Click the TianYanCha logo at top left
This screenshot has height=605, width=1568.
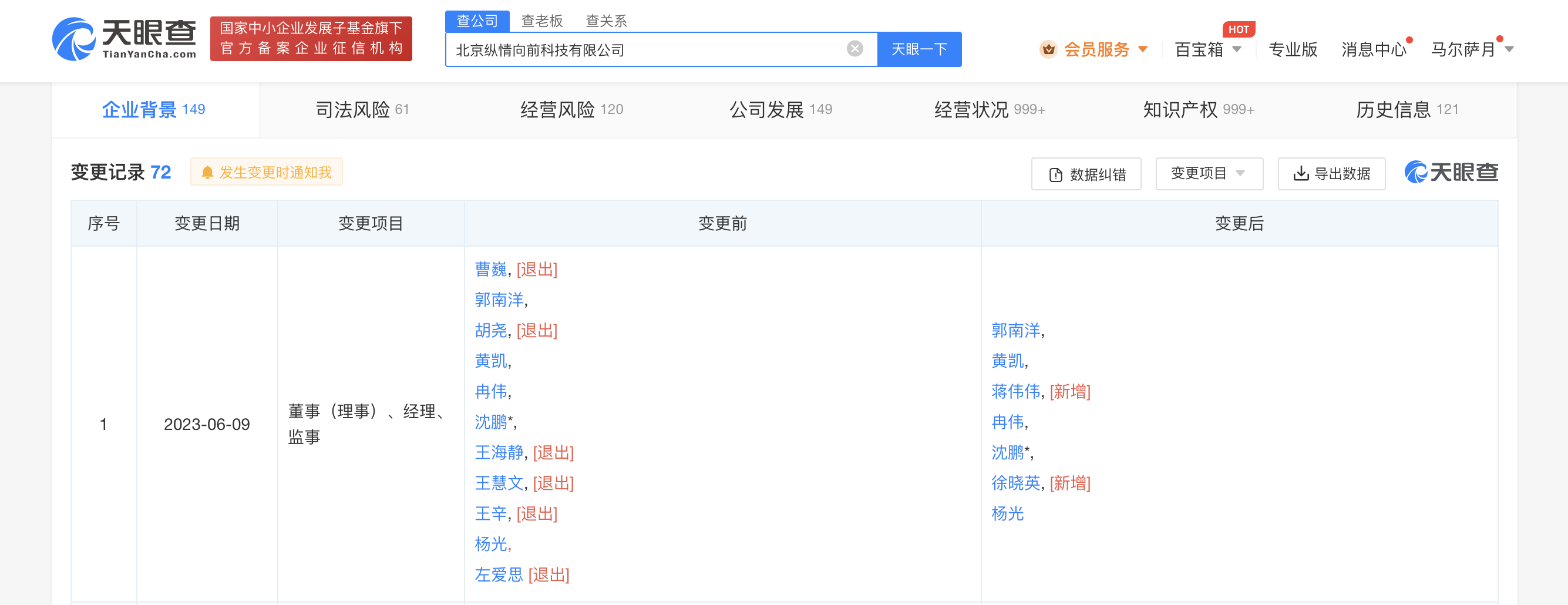click(x=124, y=39)
